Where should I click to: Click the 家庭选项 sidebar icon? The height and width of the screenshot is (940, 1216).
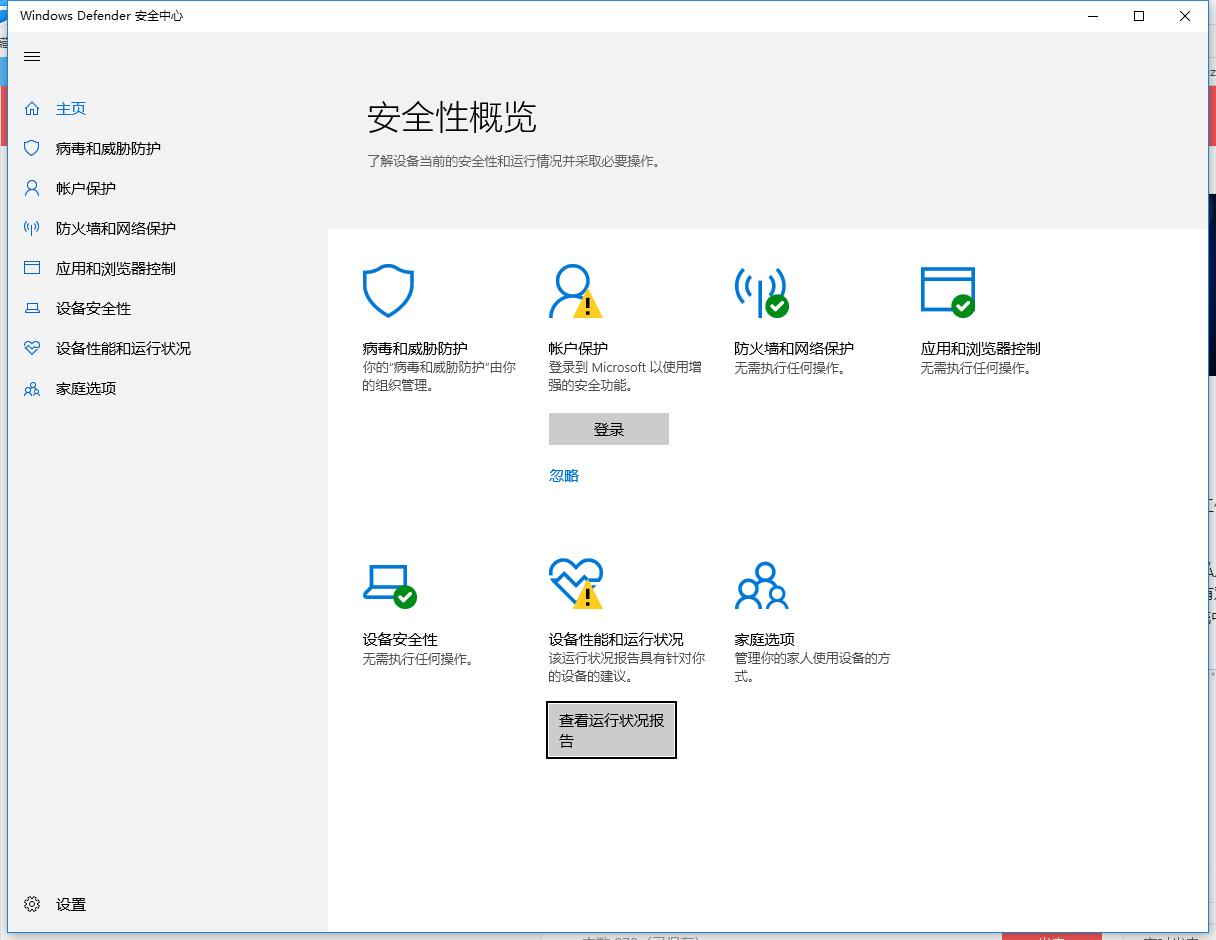tap(31, 388)
